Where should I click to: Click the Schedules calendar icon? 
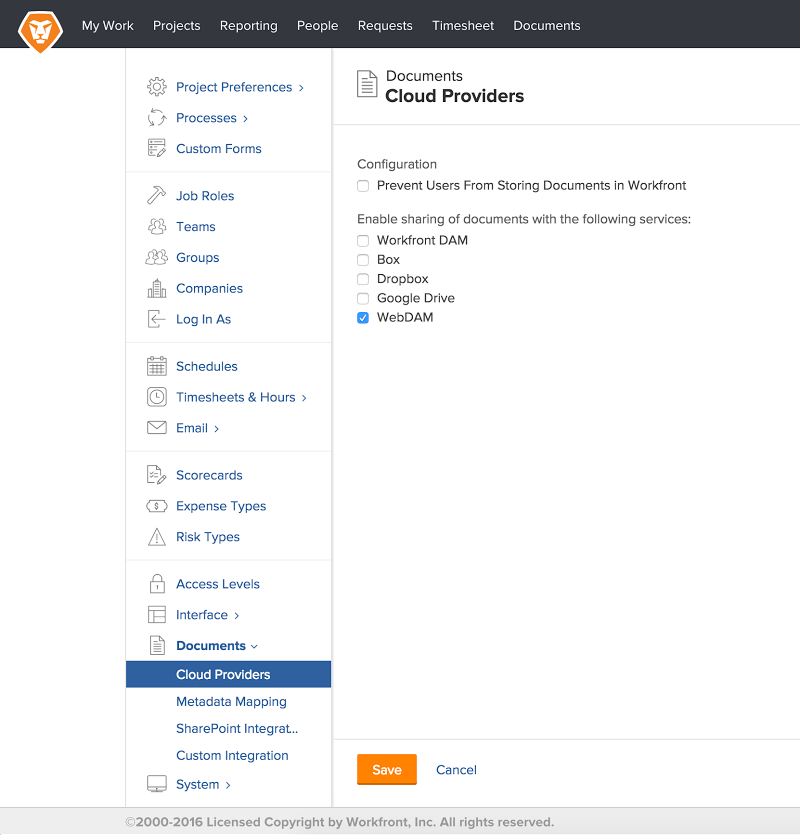(157, 366)
